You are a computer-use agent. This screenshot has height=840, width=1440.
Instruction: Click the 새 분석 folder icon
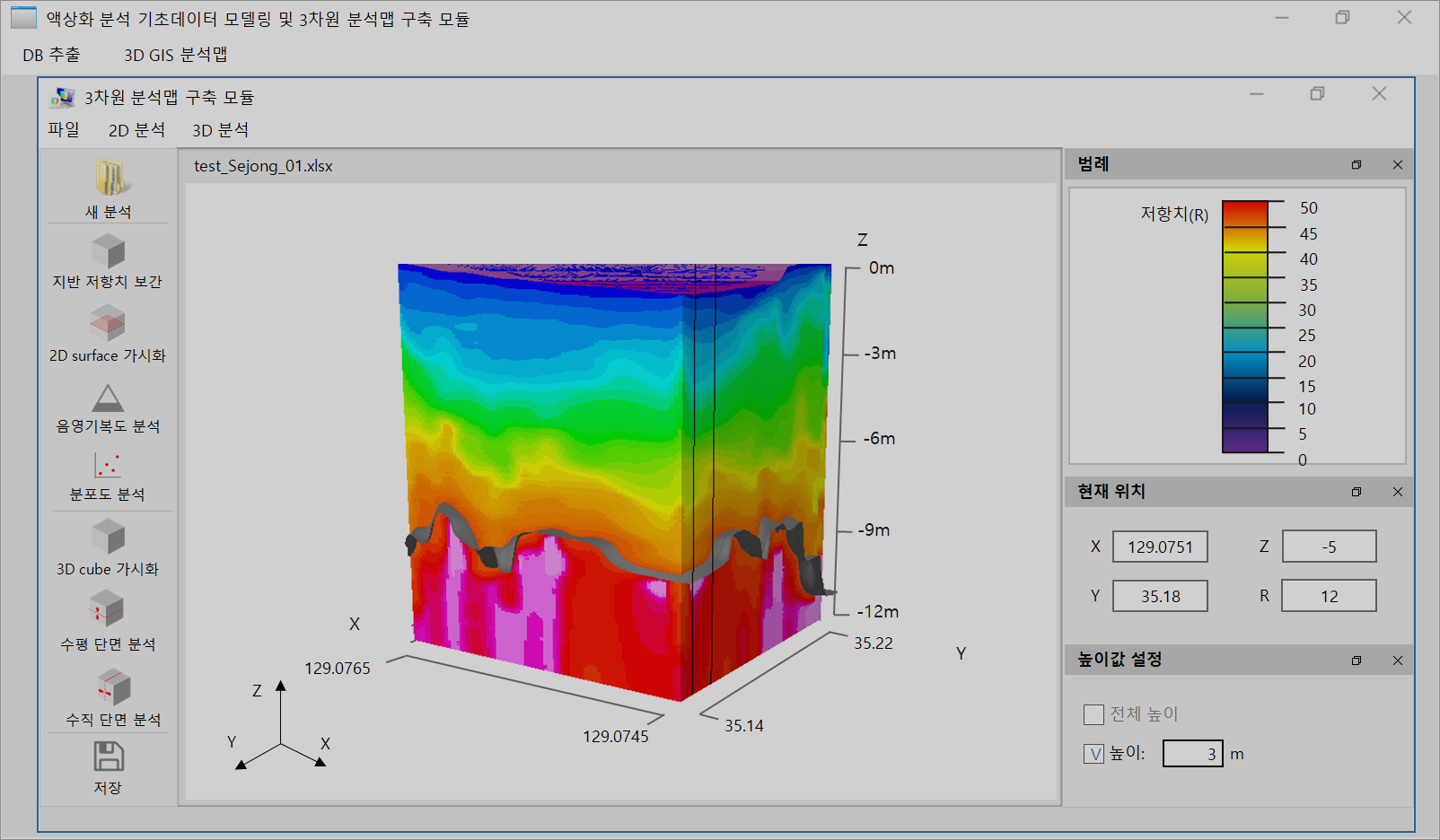[109, 178]
